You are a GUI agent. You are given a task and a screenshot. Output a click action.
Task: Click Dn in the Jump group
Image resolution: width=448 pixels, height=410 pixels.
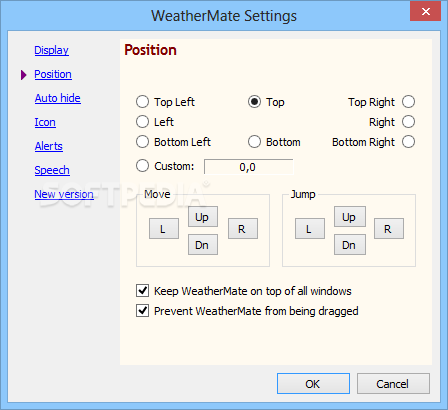pyautogui.click(x=350, y=245)
